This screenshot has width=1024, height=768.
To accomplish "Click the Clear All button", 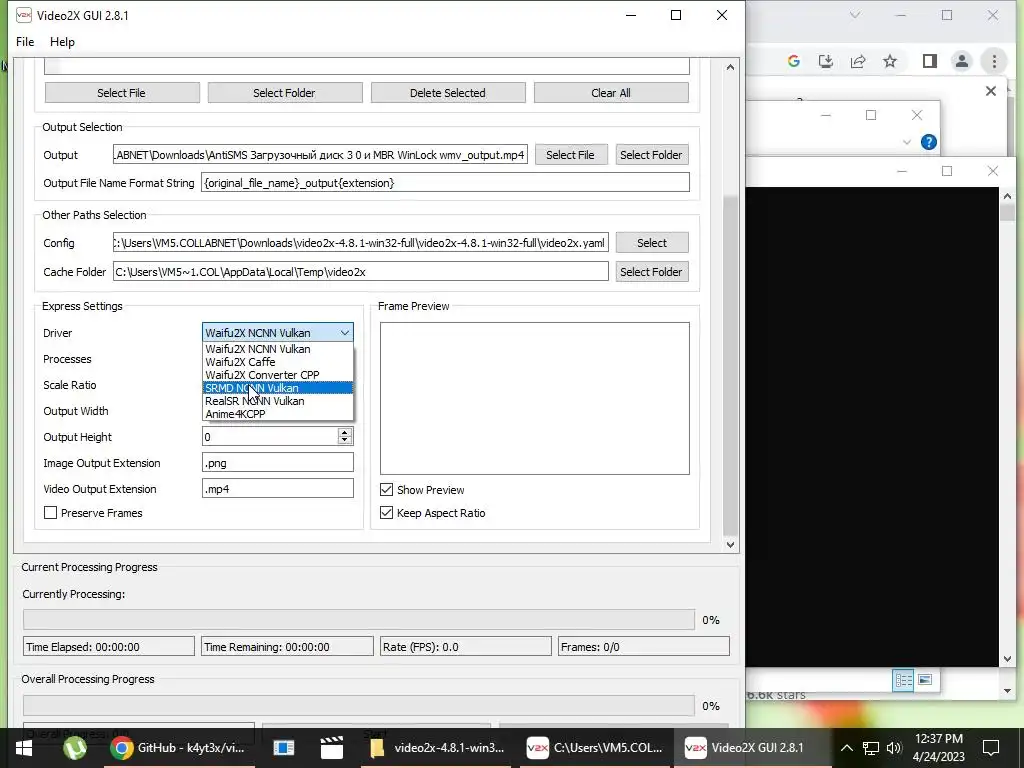I will pyautogui.click(x=611, y=93).
